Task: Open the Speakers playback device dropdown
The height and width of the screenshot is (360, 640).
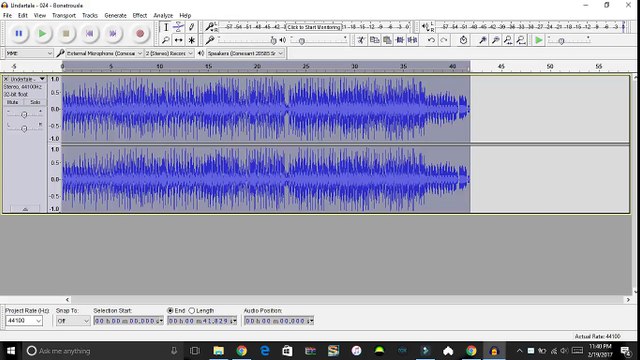Action: (x=245, y=53)
